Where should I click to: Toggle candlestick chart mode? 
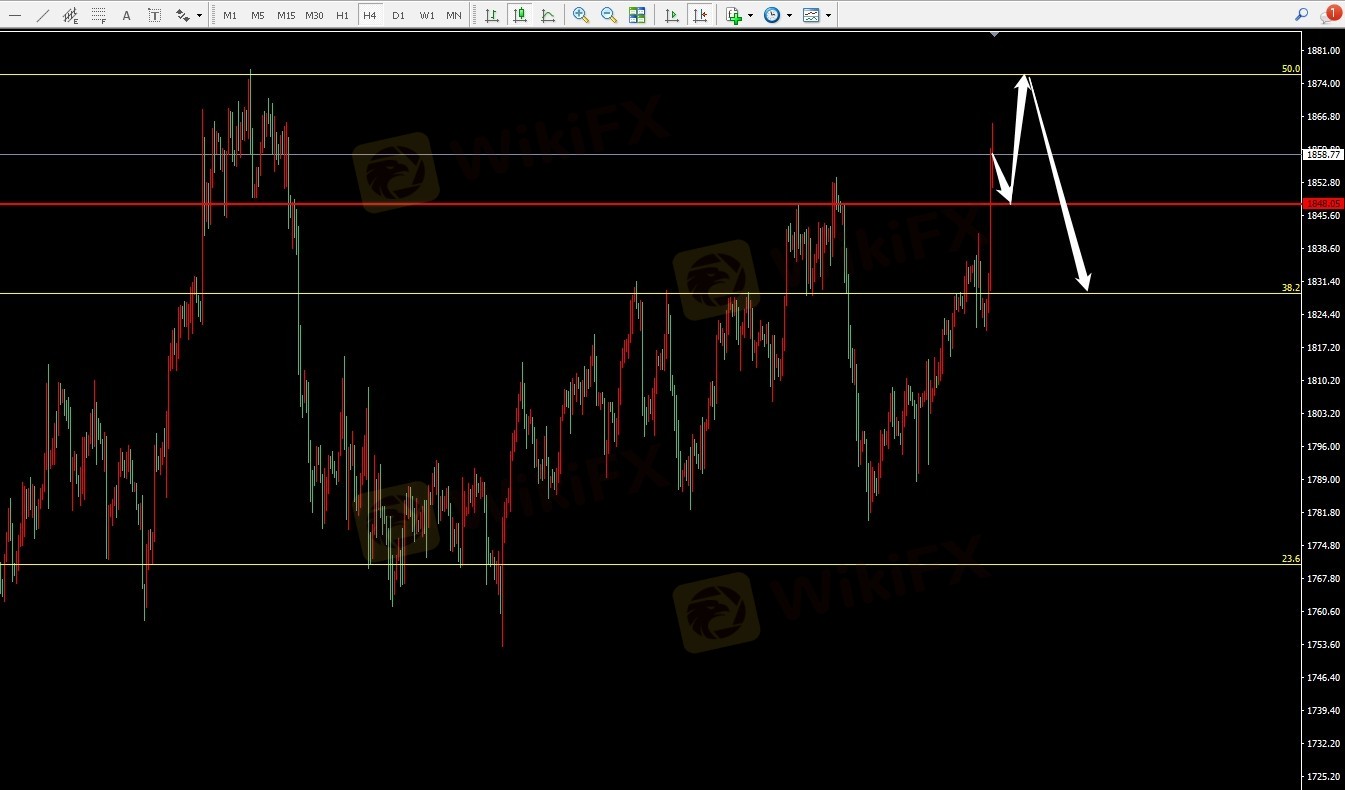coord(520,15)
